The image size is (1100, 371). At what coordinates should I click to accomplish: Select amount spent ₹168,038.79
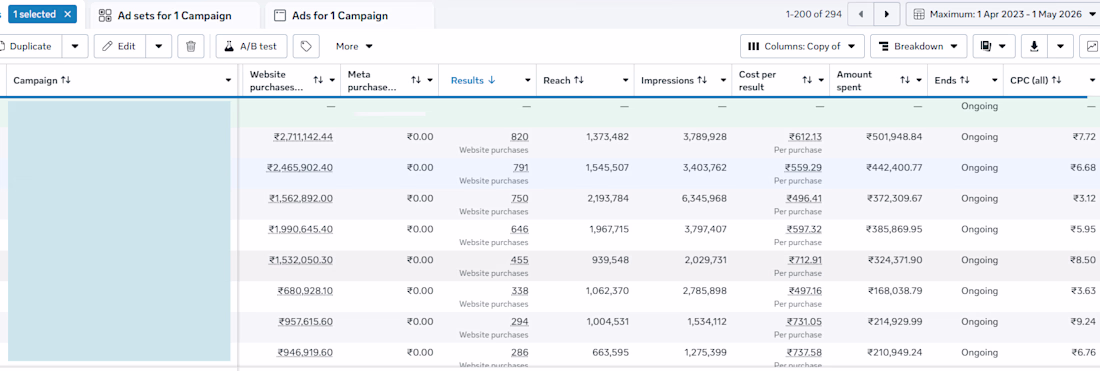pyautogui.click(x=895, y=291)
